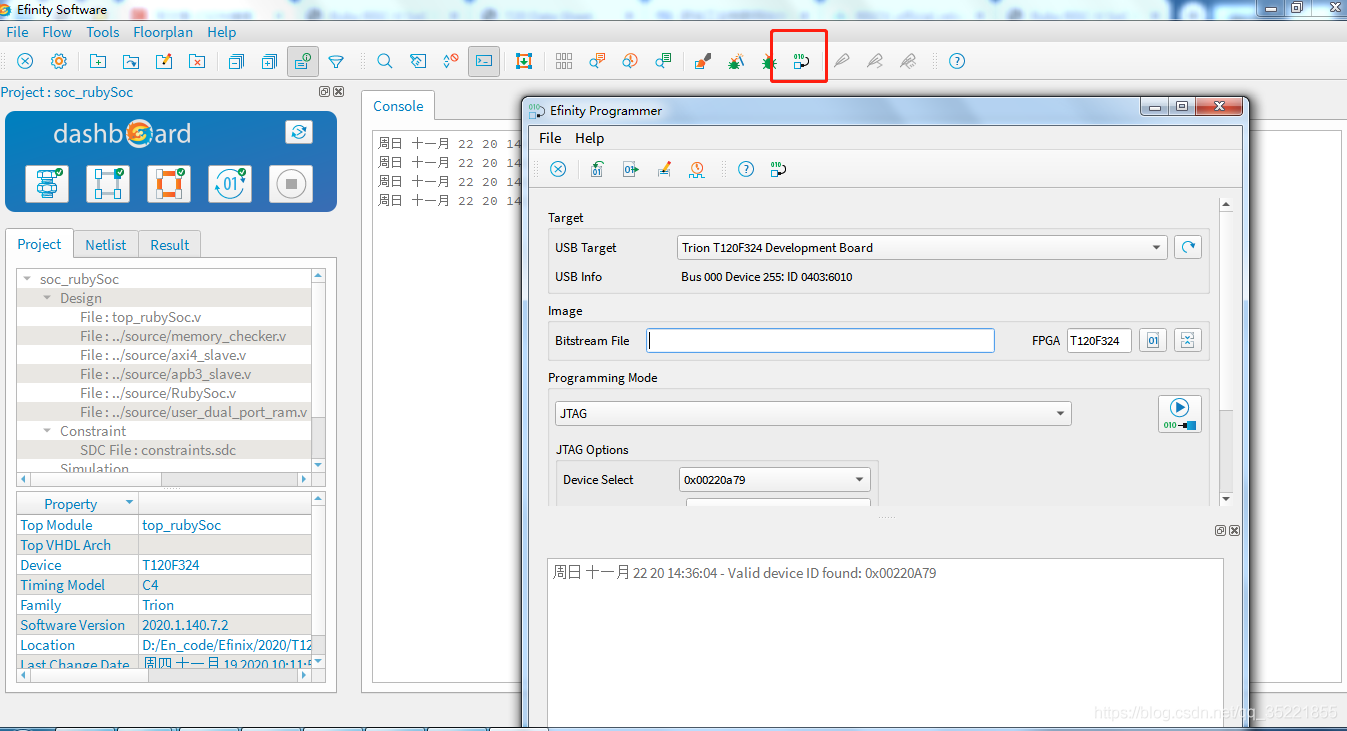Viewport: 1347px width, 731px height.
Task: Click the Exit icon in main toolbar
Action: click(25, 61)
